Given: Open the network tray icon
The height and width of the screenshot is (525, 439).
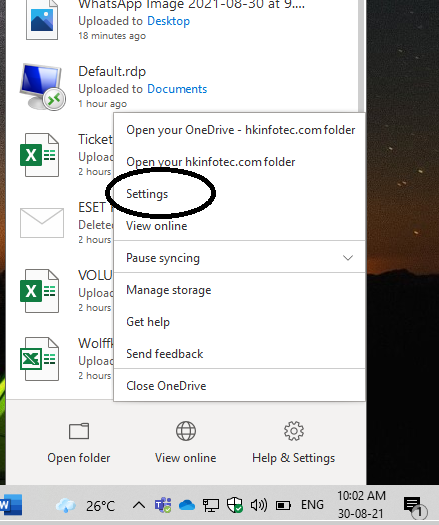Looking at the screenshot, I should coord(211,505).
